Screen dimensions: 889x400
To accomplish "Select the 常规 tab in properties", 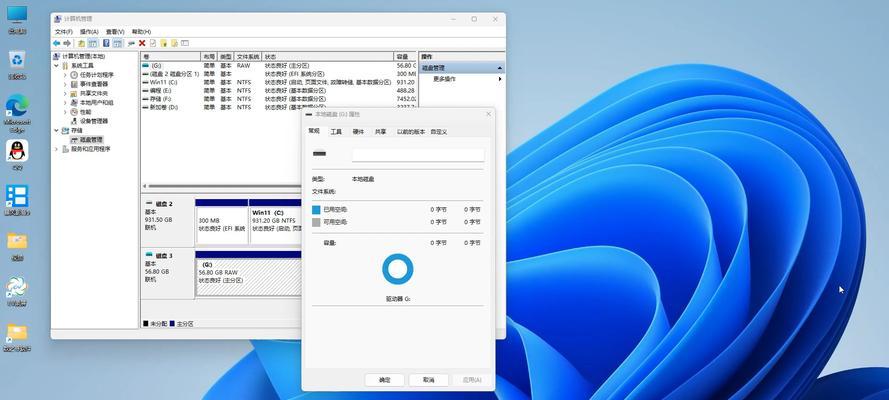I will coord(314,131).
